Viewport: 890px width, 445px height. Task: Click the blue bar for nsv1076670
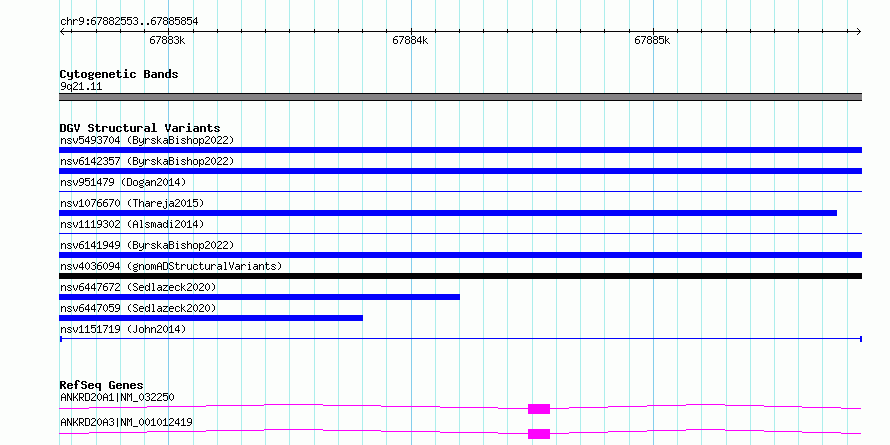coord(448,213)
